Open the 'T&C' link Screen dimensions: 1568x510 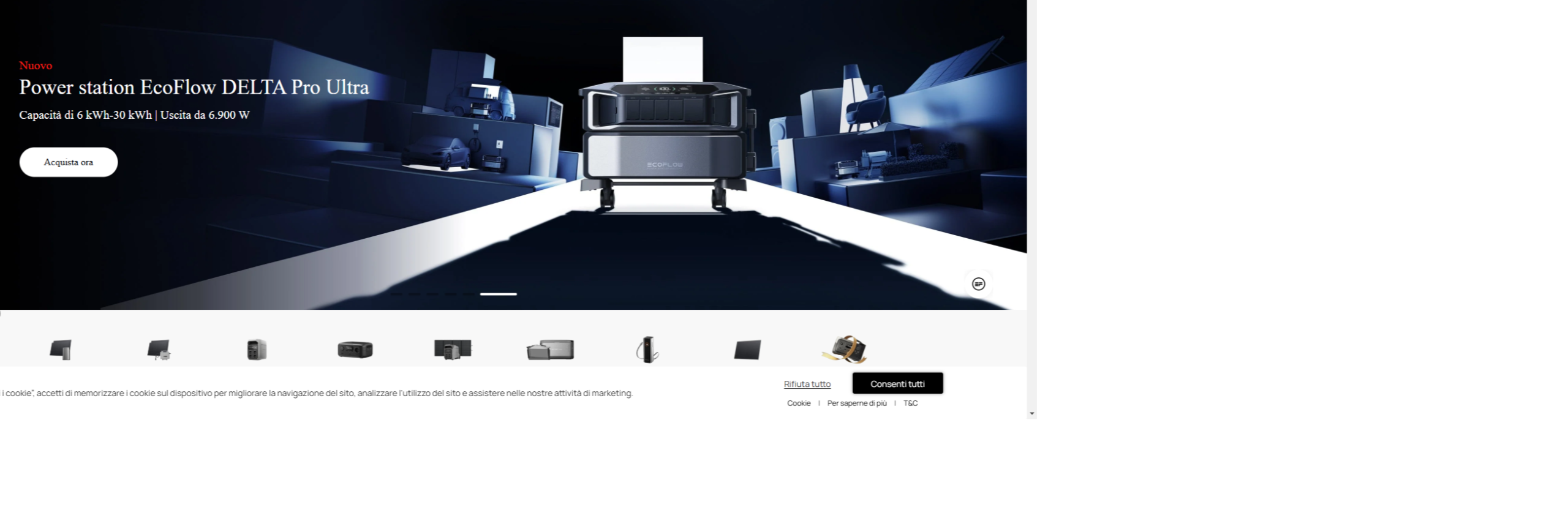910,403
